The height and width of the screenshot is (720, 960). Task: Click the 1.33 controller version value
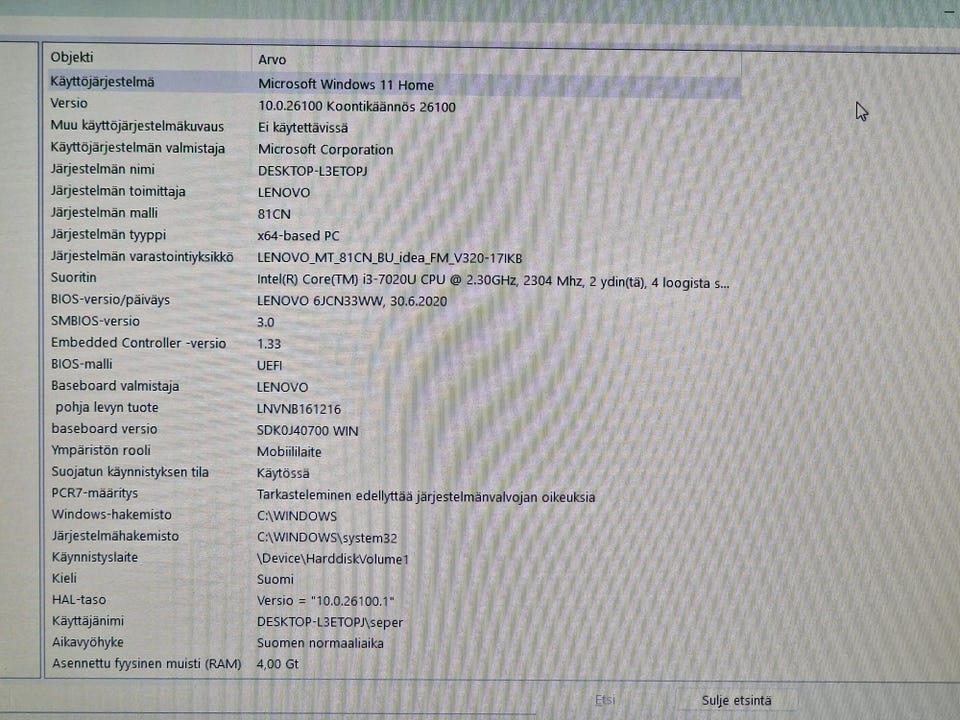coord(269,344)
